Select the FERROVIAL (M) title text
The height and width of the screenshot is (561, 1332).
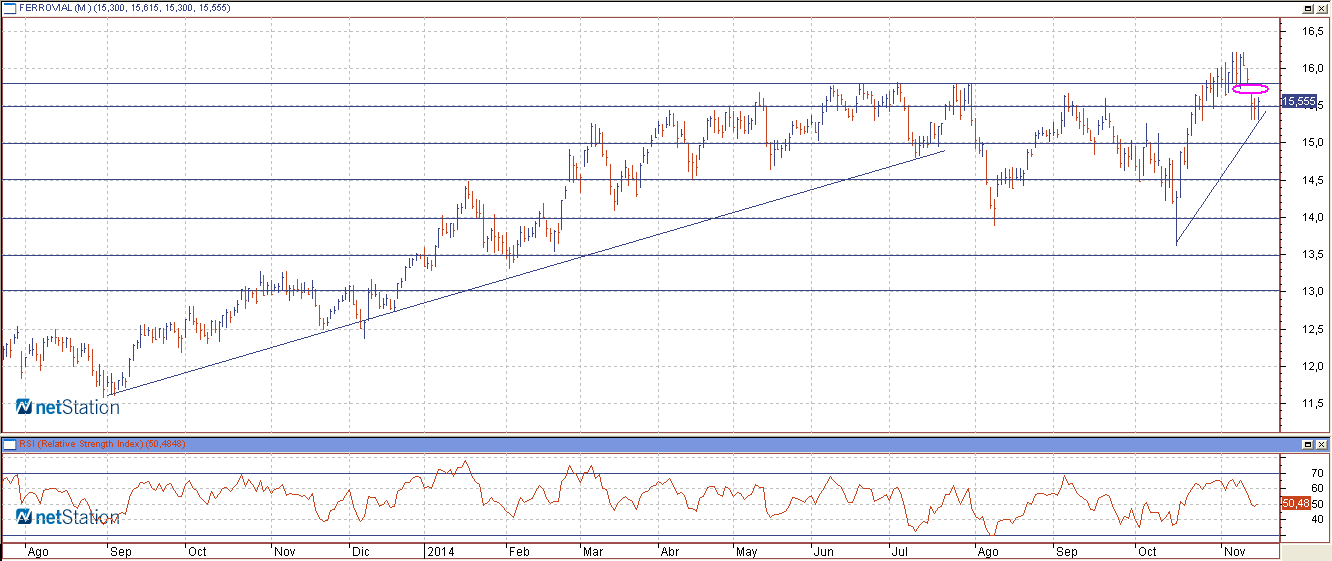54,7
